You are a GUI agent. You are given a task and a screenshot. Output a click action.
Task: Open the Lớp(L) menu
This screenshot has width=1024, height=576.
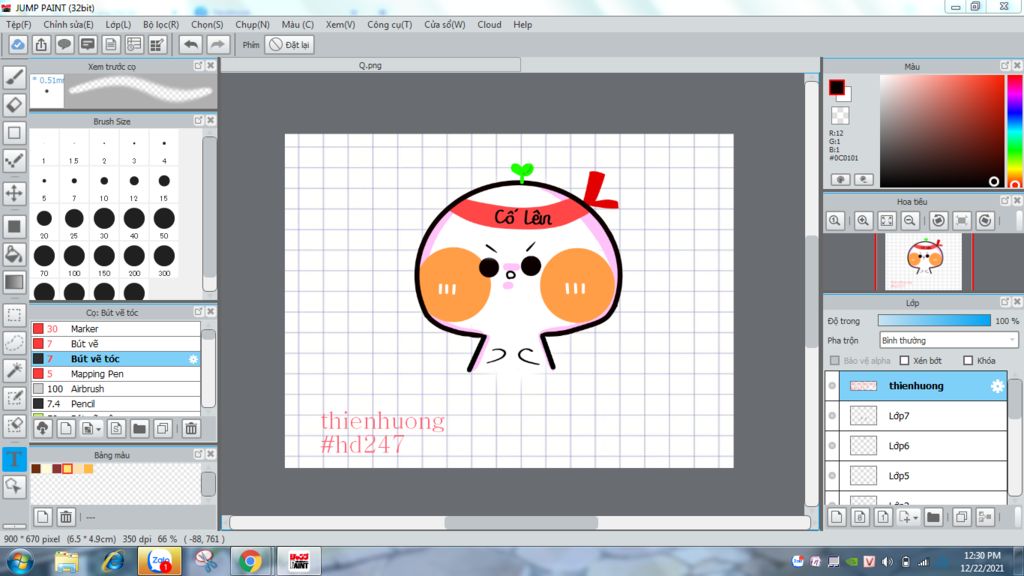point(118,25)
